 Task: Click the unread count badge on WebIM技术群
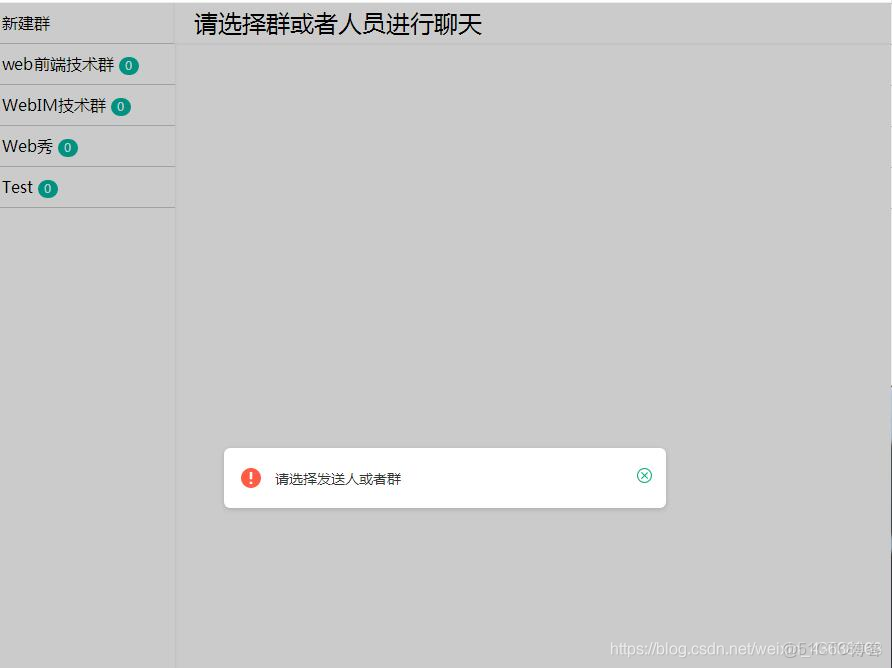[121, 106]
